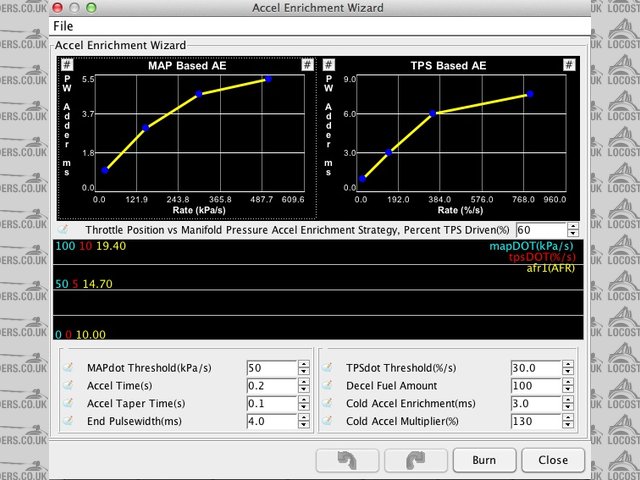This screenshot has width=640, height=480.
Task: Increase MAPdot Threshold with up arrow
Action: pyautogui.click(x=303, y=364)
